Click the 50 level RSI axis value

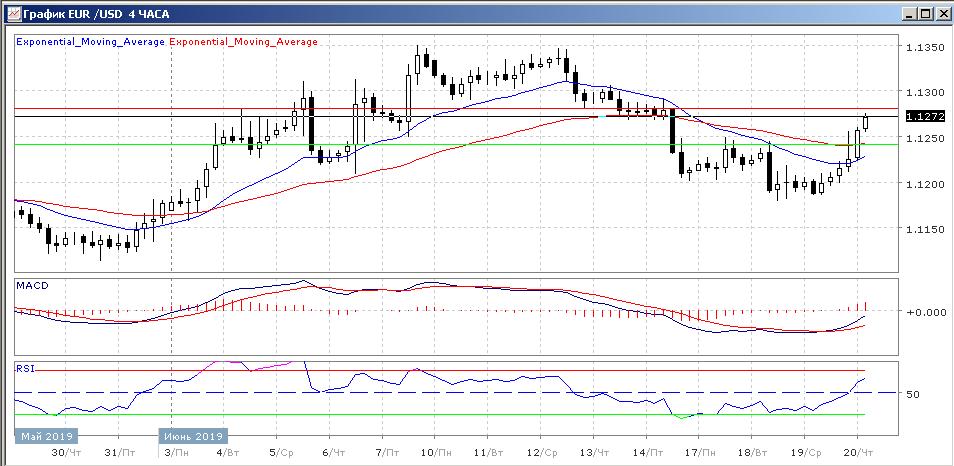pyautogui.click(x=913, y=394)
